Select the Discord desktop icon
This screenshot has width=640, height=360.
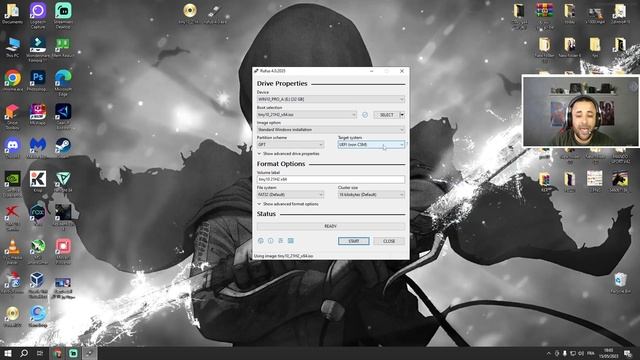(13, 148)
